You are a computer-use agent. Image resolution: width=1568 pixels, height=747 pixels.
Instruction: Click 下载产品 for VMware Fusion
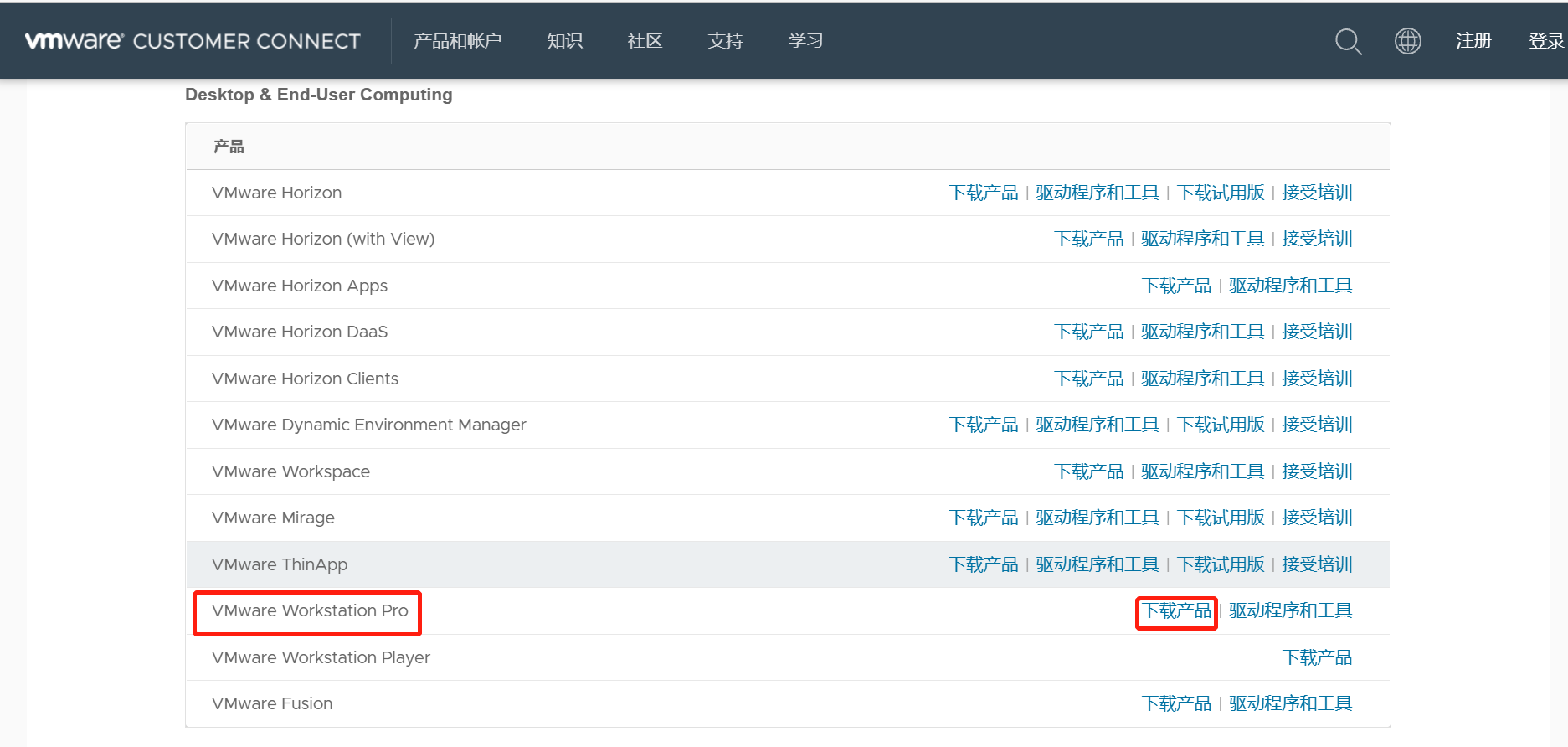point(1177,703)
